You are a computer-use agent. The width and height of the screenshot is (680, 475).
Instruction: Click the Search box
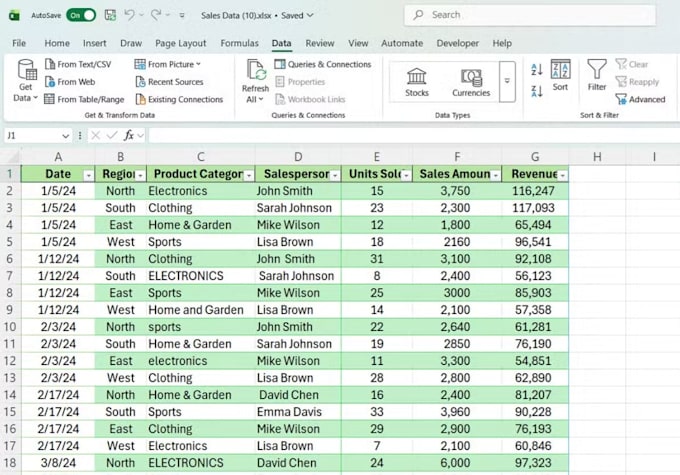530,15
